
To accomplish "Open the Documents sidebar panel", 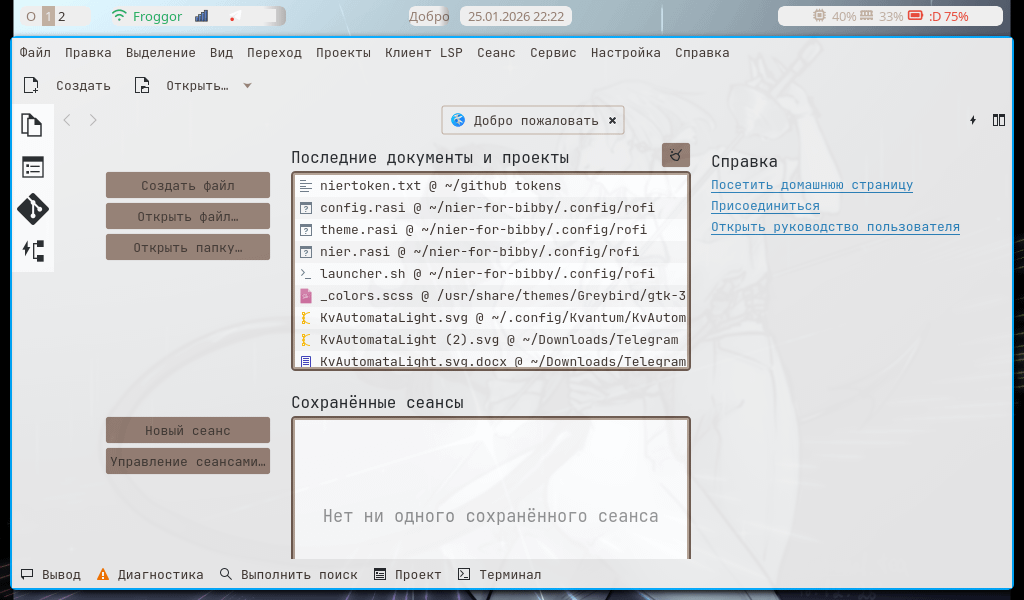I will pos(32,125).
